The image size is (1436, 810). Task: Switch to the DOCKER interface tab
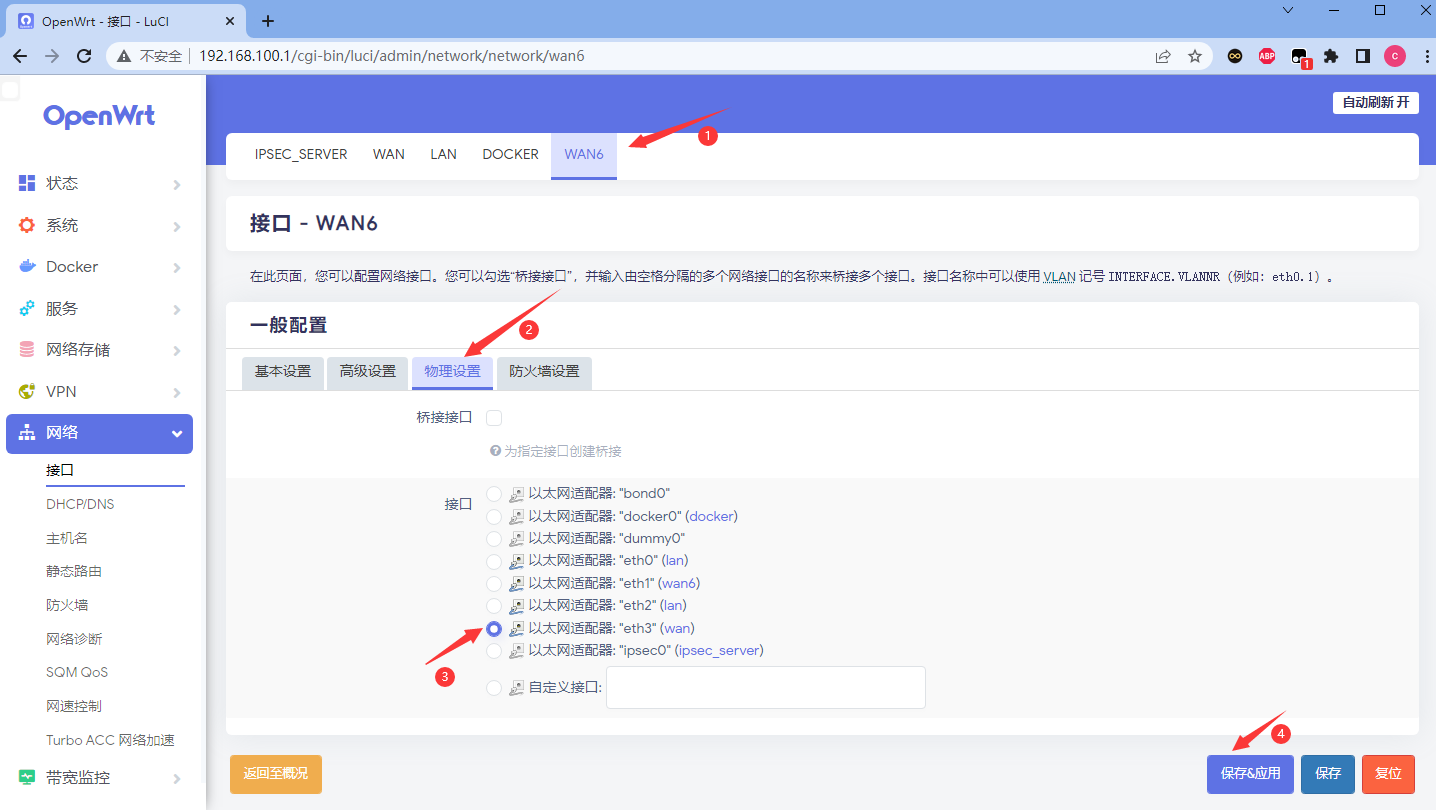[x=510, y=155]
